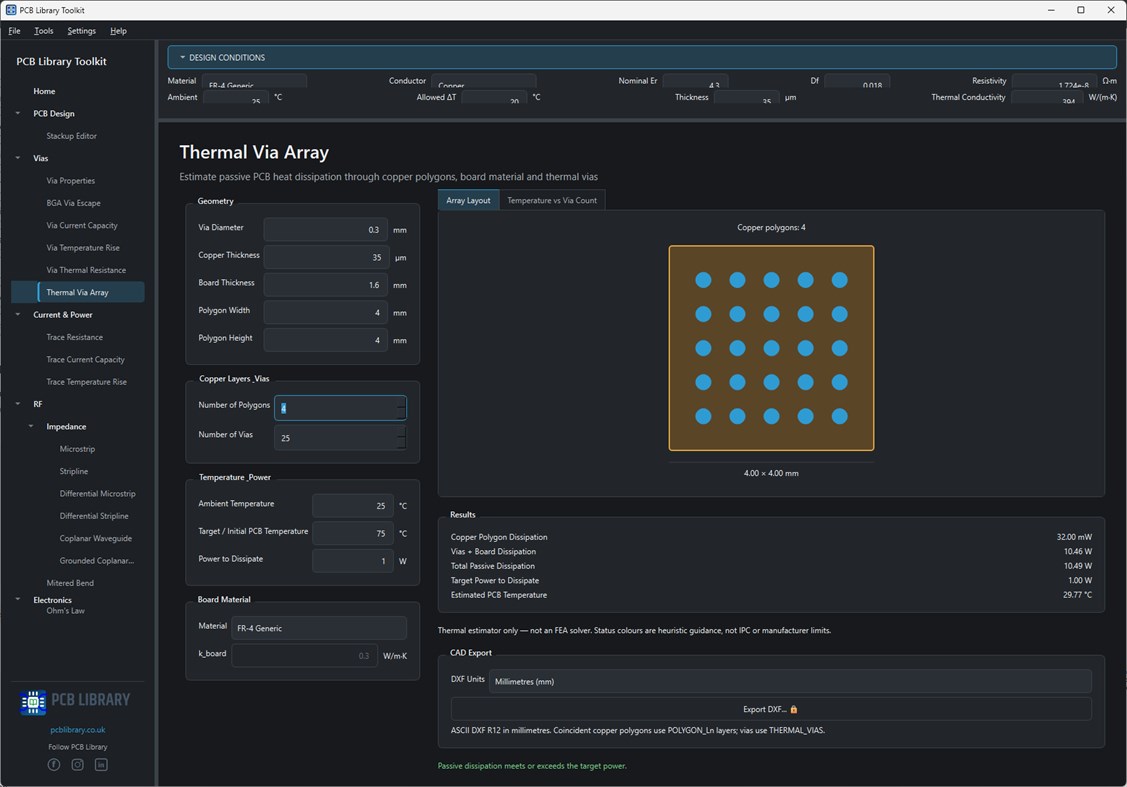This screenshot has height=787, width=1127.
Task: Open the Facebook follow icon
Action: pyautogui.click(x=54, y=765)
